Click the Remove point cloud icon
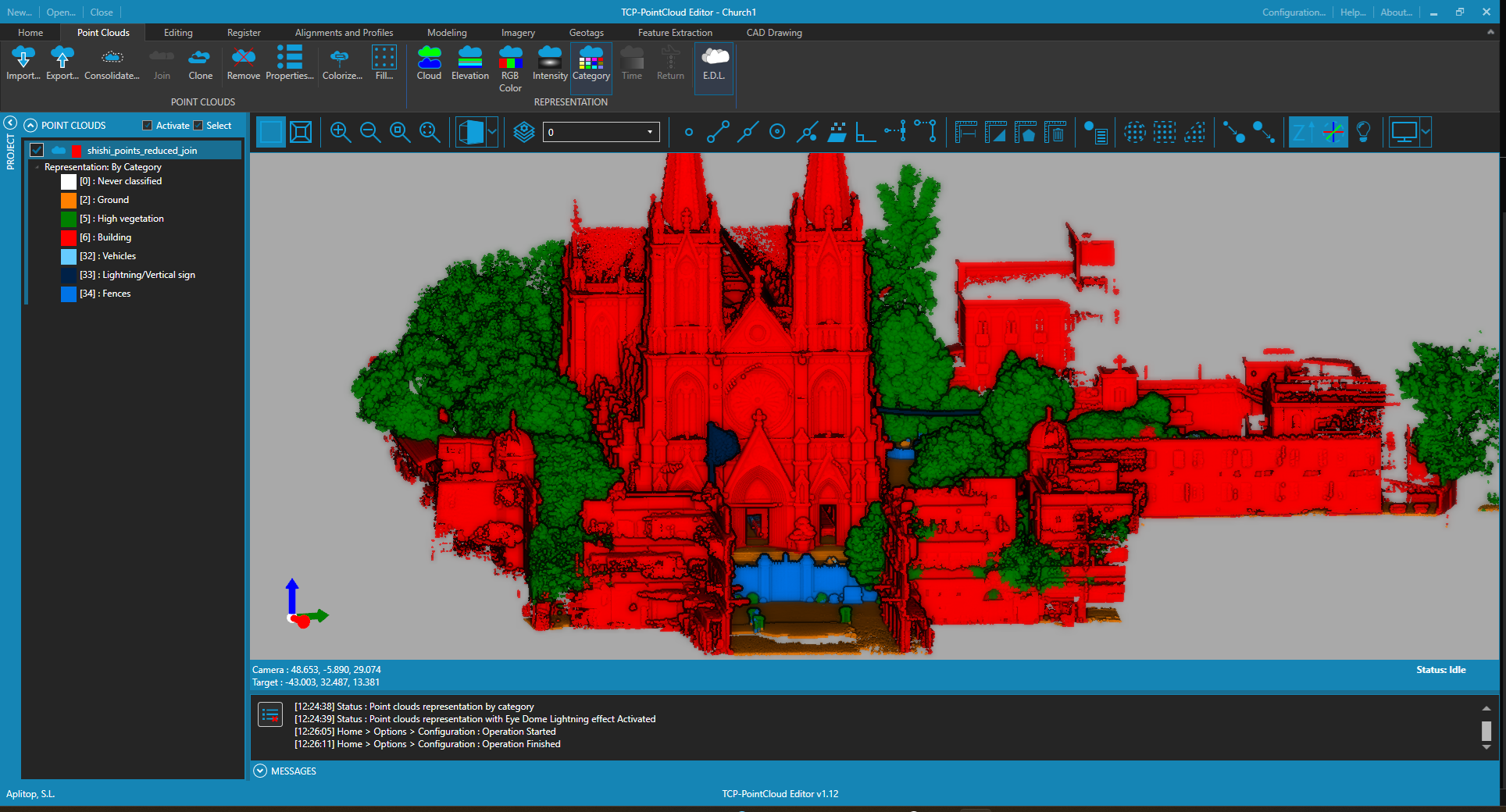 pyautogui.click(x=243, y=62)
